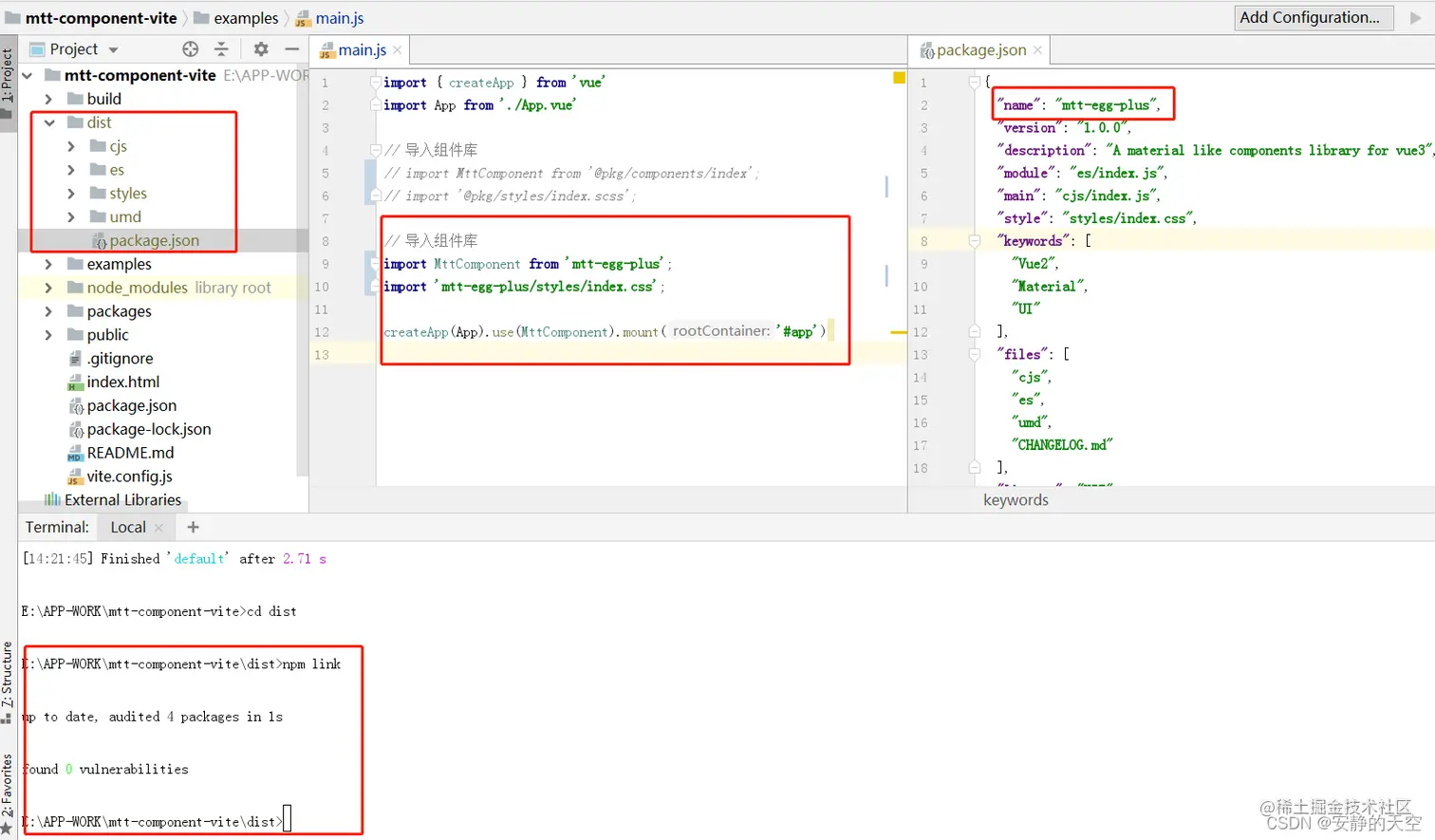Fold files array at line 13
Viewport: 1435px width, 840px height.
(x=974, y=354)
